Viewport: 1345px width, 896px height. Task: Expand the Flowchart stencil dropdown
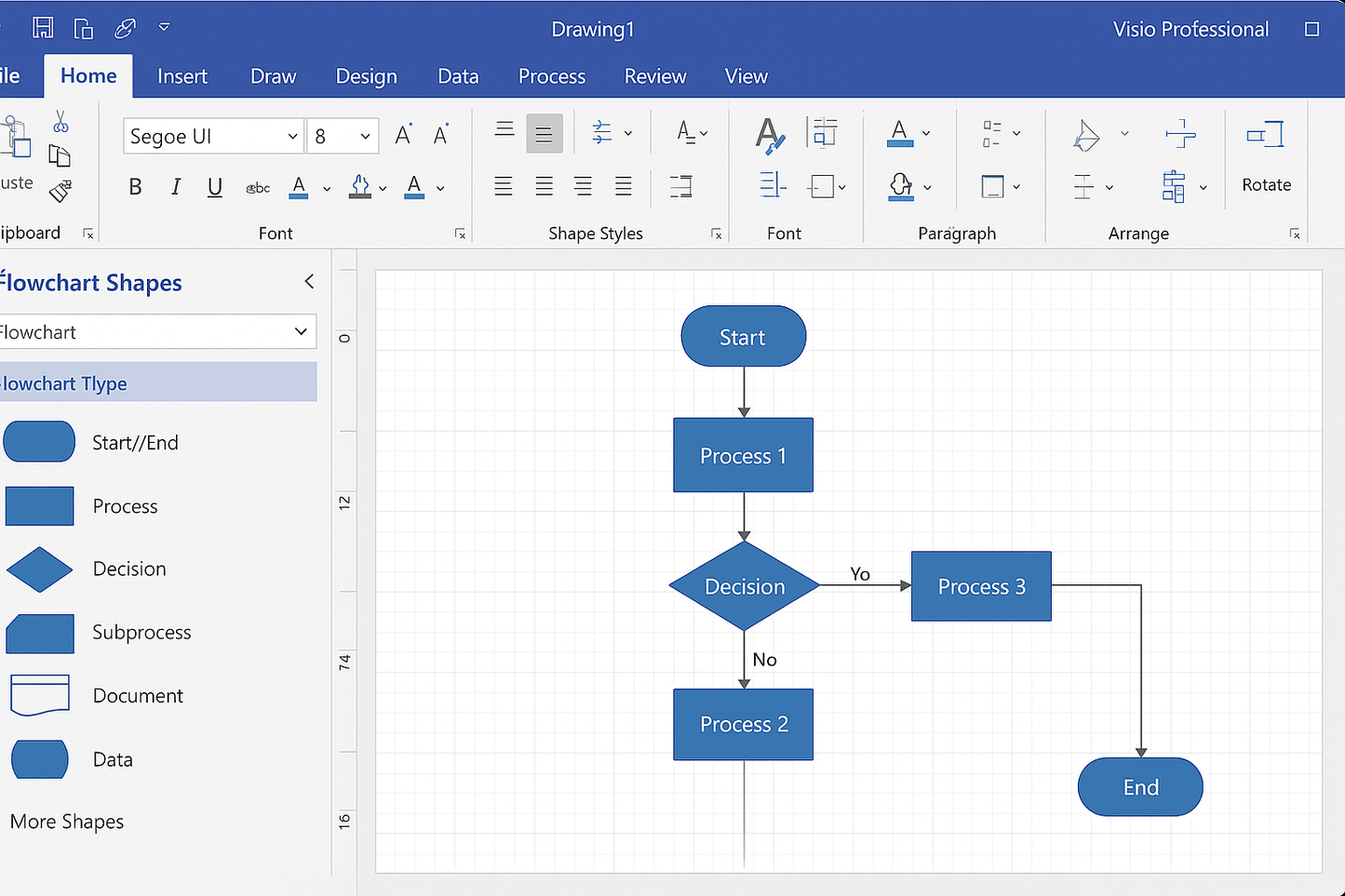(301, 332)
